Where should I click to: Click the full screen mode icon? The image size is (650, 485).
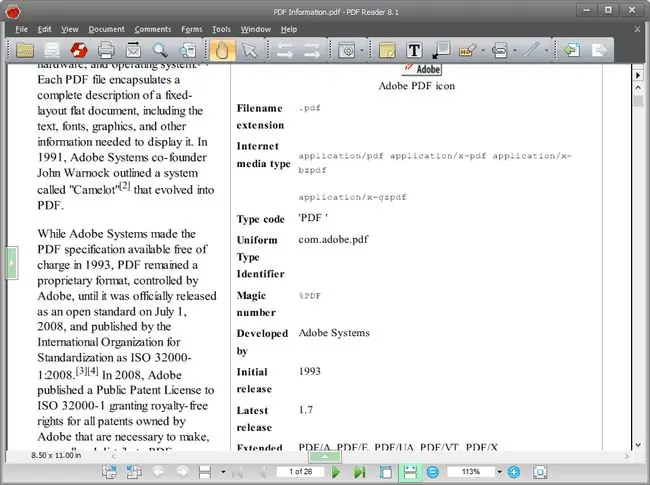coord(540,472)
